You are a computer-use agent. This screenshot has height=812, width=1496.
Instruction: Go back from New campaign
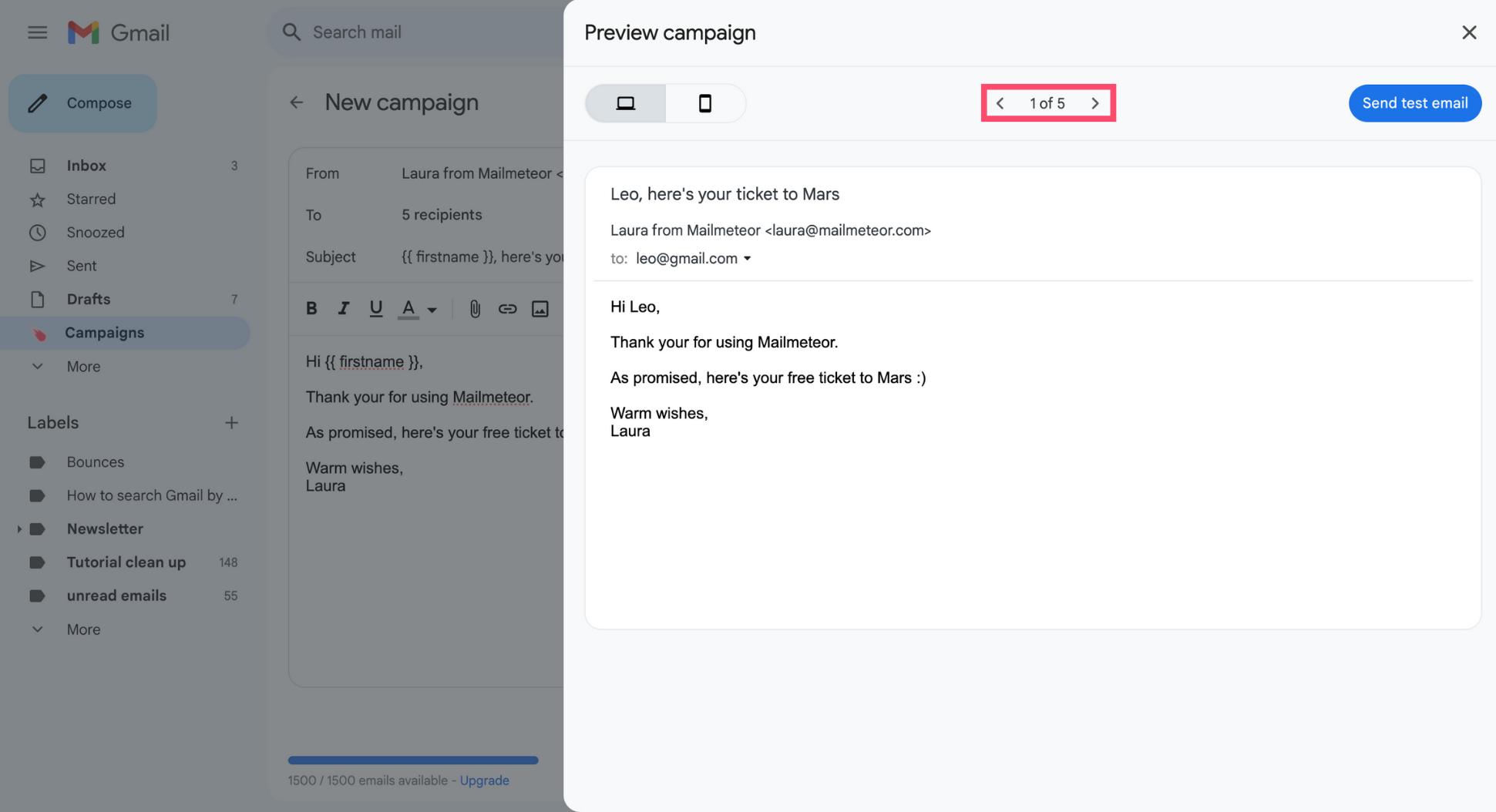297,102
